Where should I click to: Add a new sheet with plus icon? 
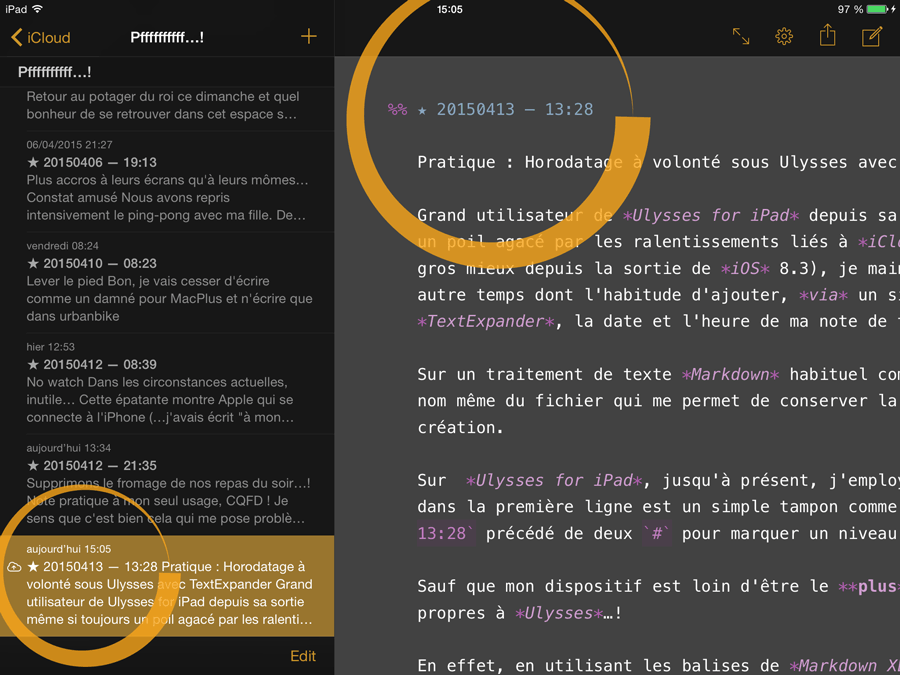pyautogui.click(x=309, y=37)
